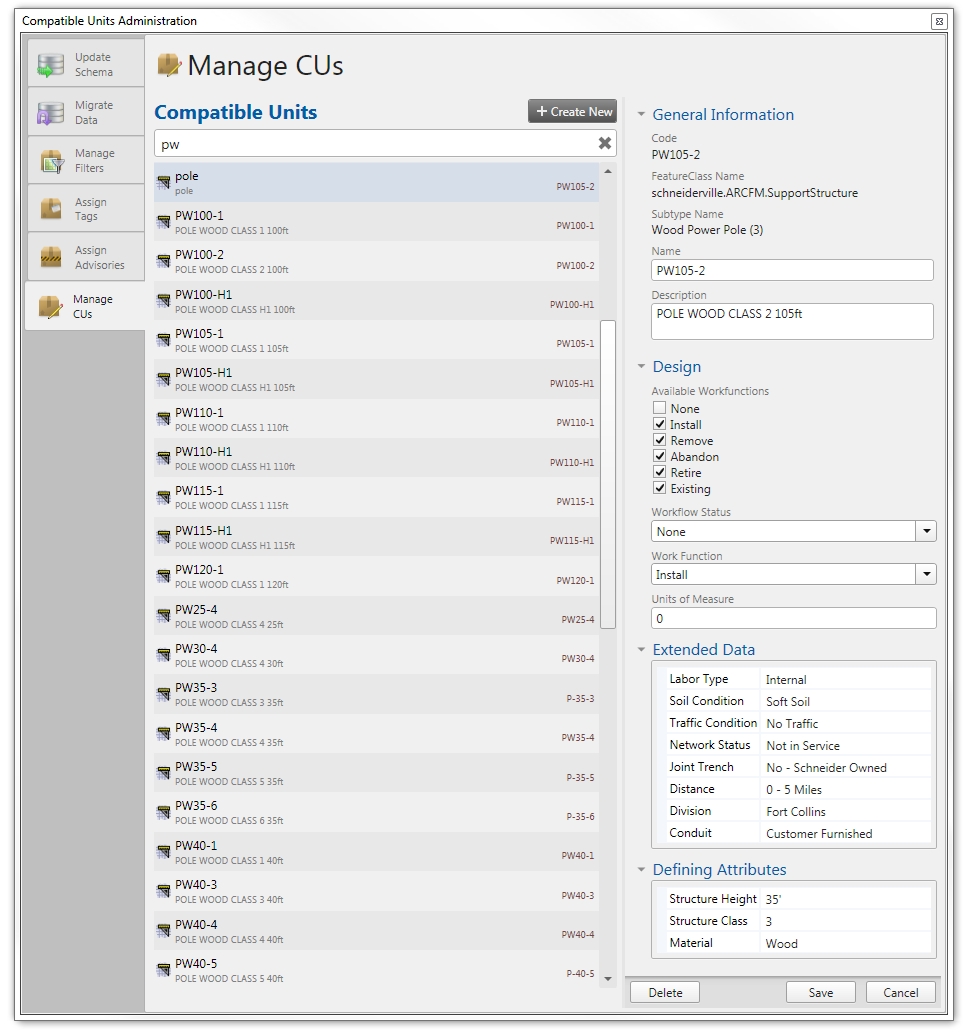Click the Create New button
The image size is (979, 1034).
pyautogui.click(x=571, y=111)
